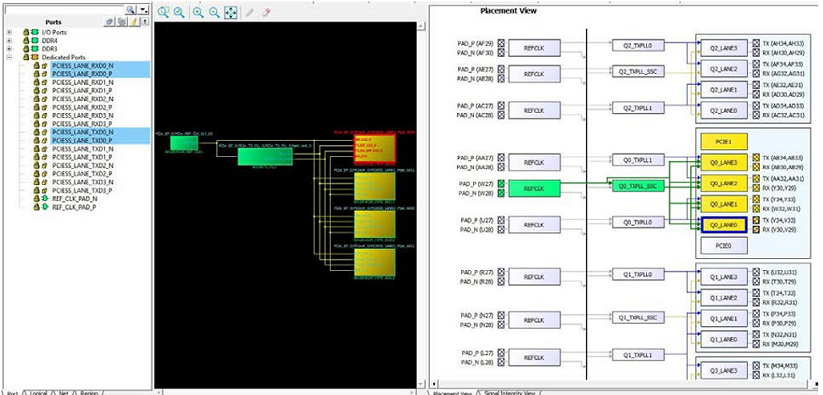Click the broom highlight icon in the Ports header
This screenshot has width=823, height=395.
tap(134, 22)
